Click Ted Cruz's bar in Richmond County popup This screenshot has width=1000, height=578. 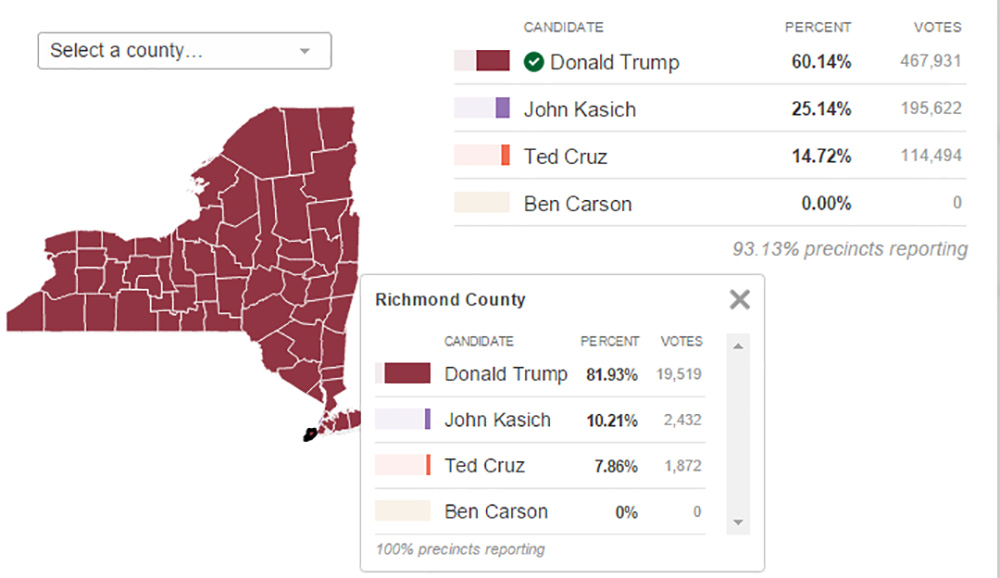click(x=427, y=465)
